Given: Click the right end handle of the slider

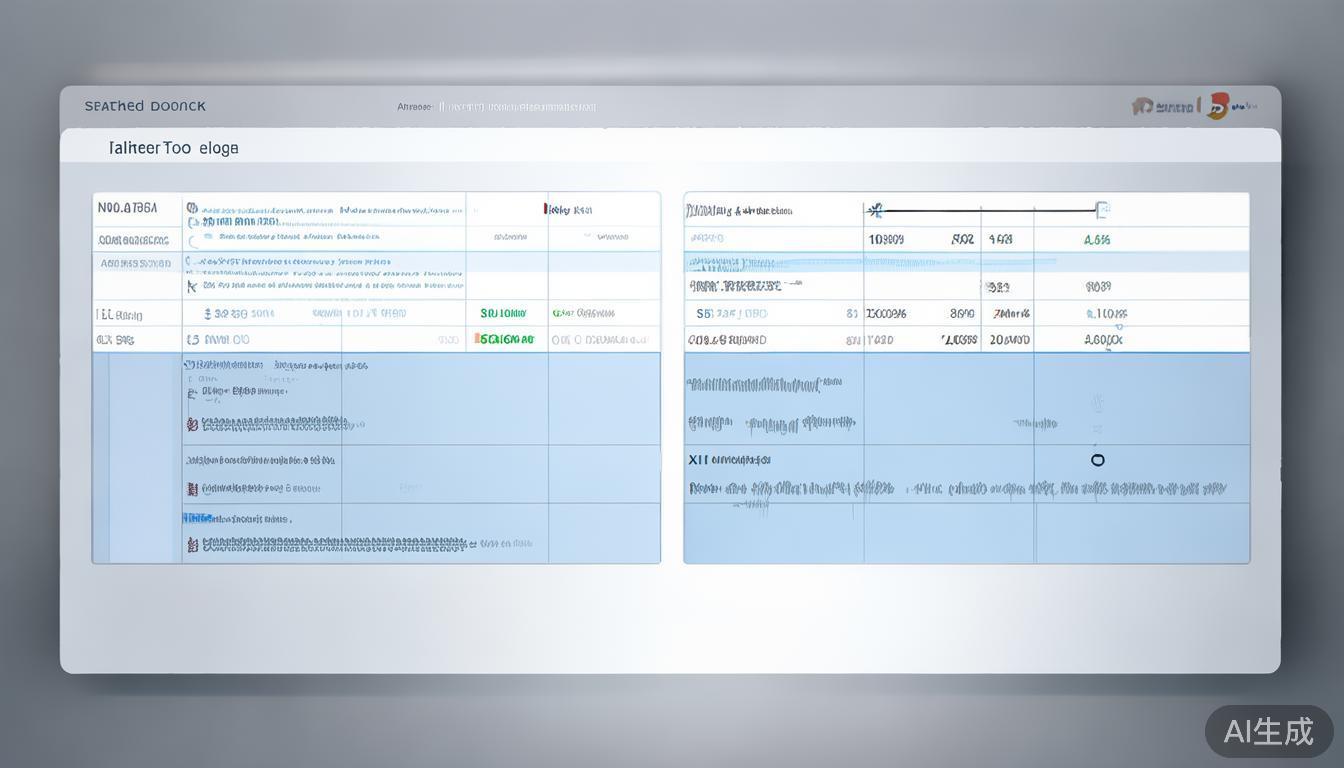Looking at the screenshot, I should (x=1102, y=210).
